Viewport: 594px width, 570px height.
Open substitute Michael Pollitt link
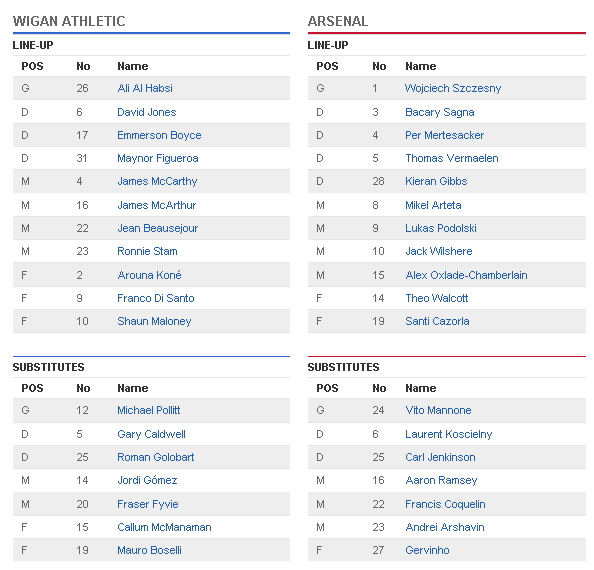[148, 410]
